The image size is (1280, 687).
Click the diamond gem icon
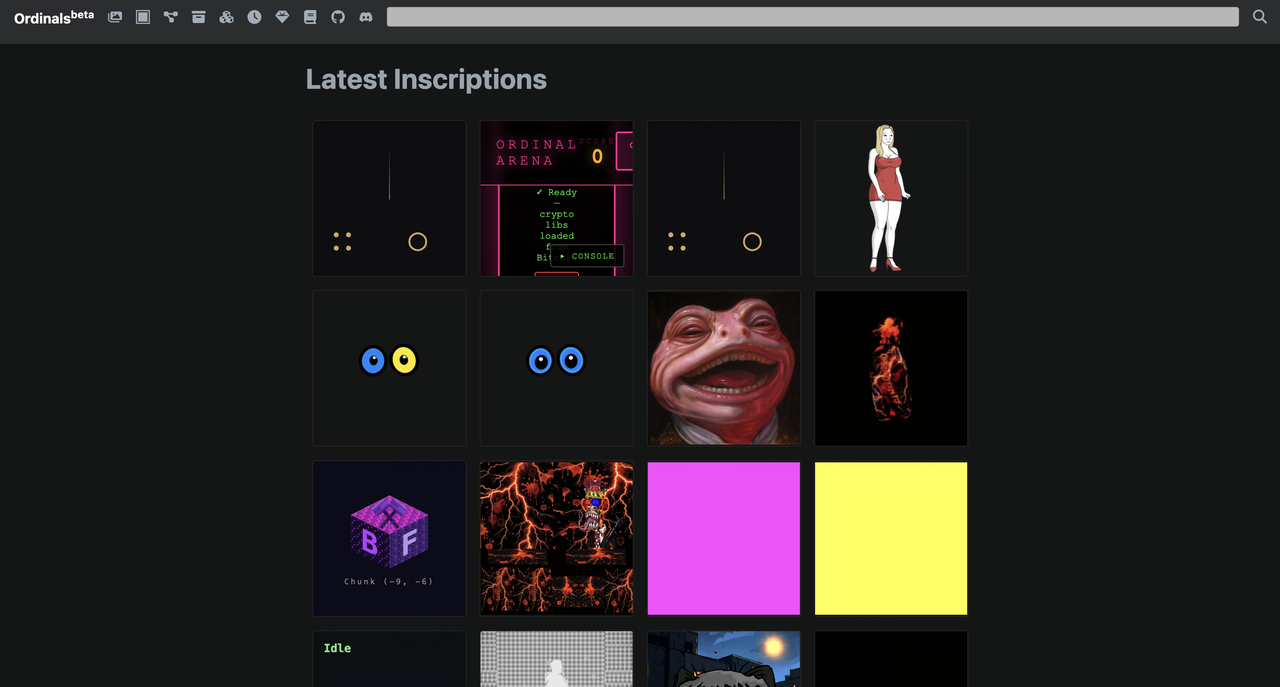(282, 17)
